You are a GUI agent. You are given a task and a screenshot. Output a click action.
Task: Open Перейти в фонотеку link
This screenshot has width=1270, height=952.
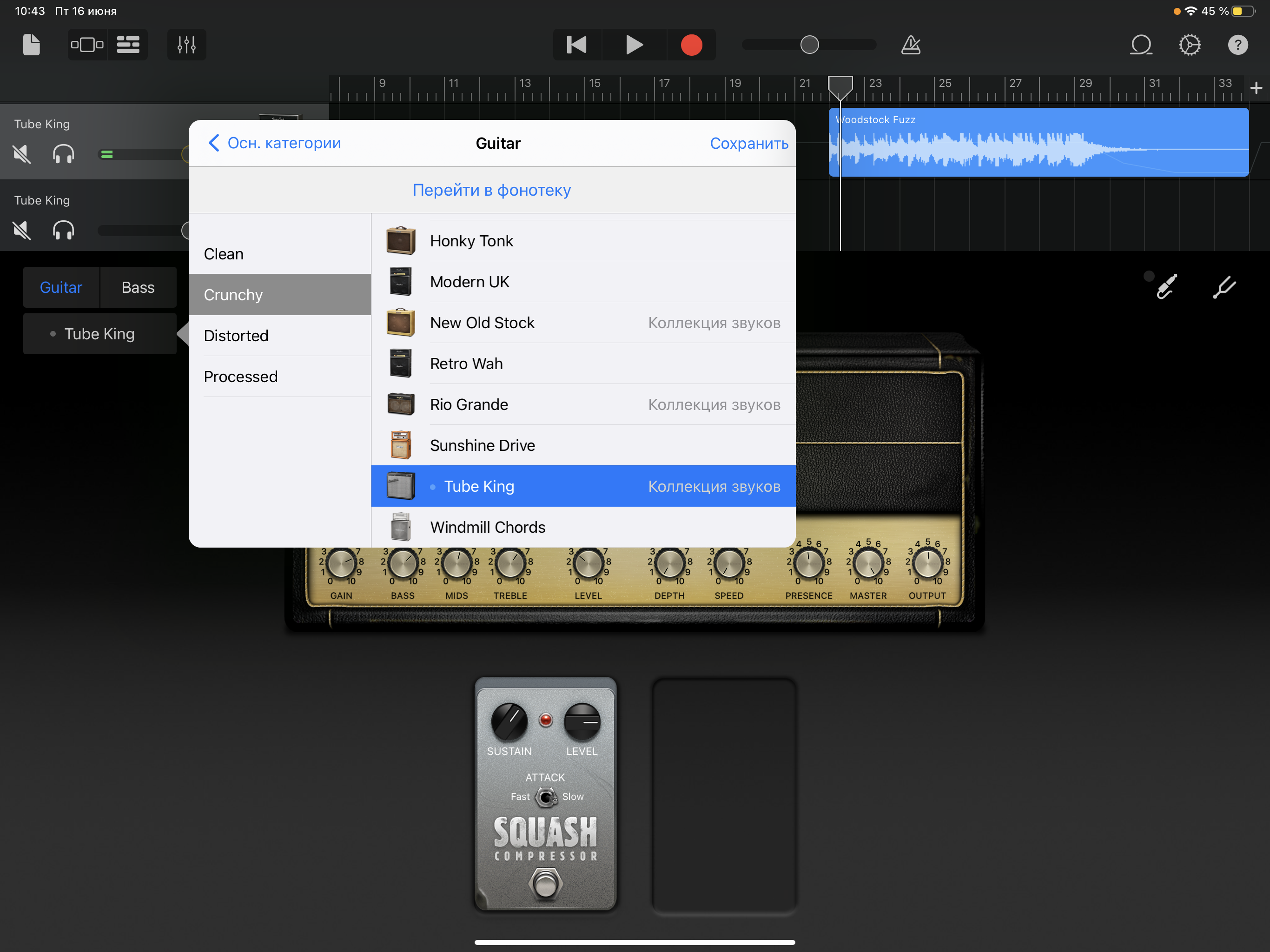pos(491,190)
